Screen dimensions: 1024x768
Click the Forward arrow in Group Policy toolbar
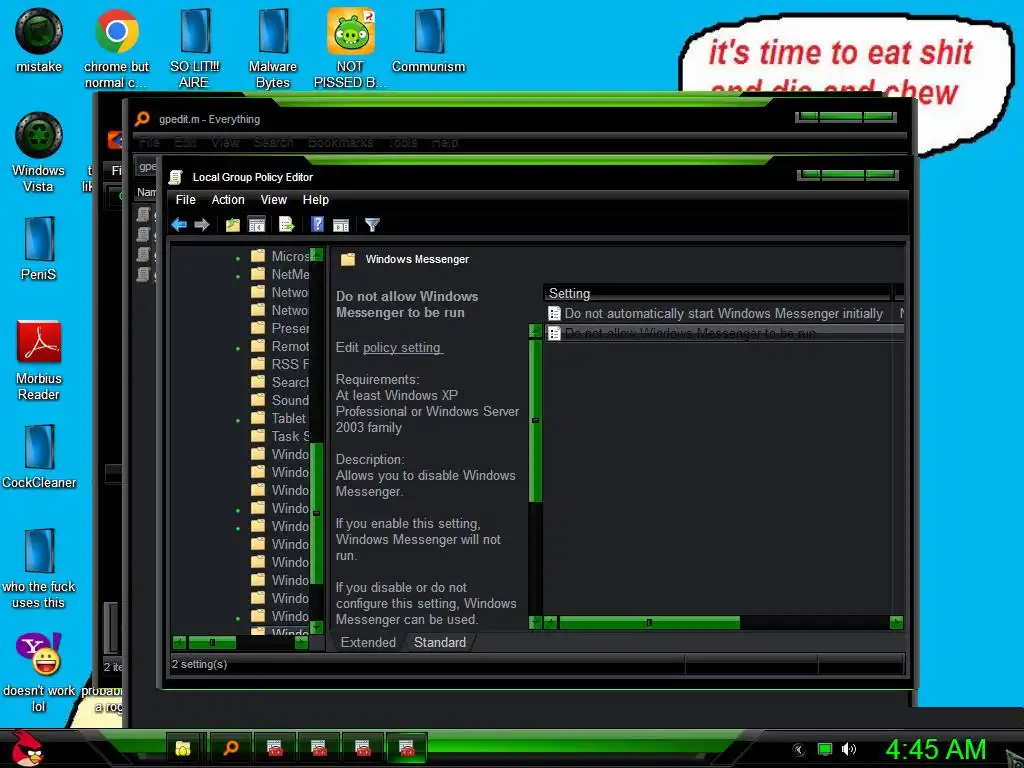point(202,225)
